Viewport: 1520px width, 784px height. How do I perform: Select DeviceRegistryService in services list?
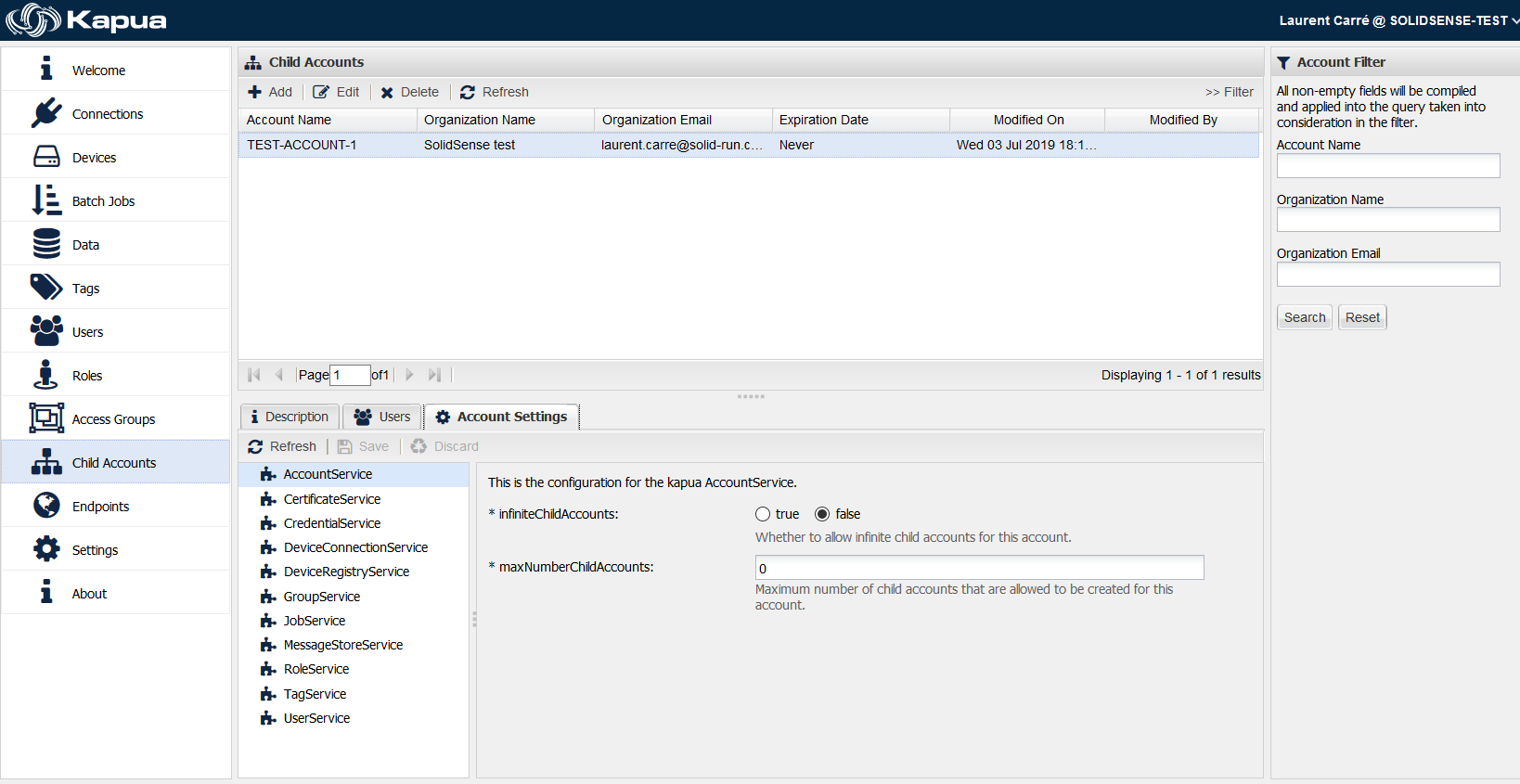(354, 572)
